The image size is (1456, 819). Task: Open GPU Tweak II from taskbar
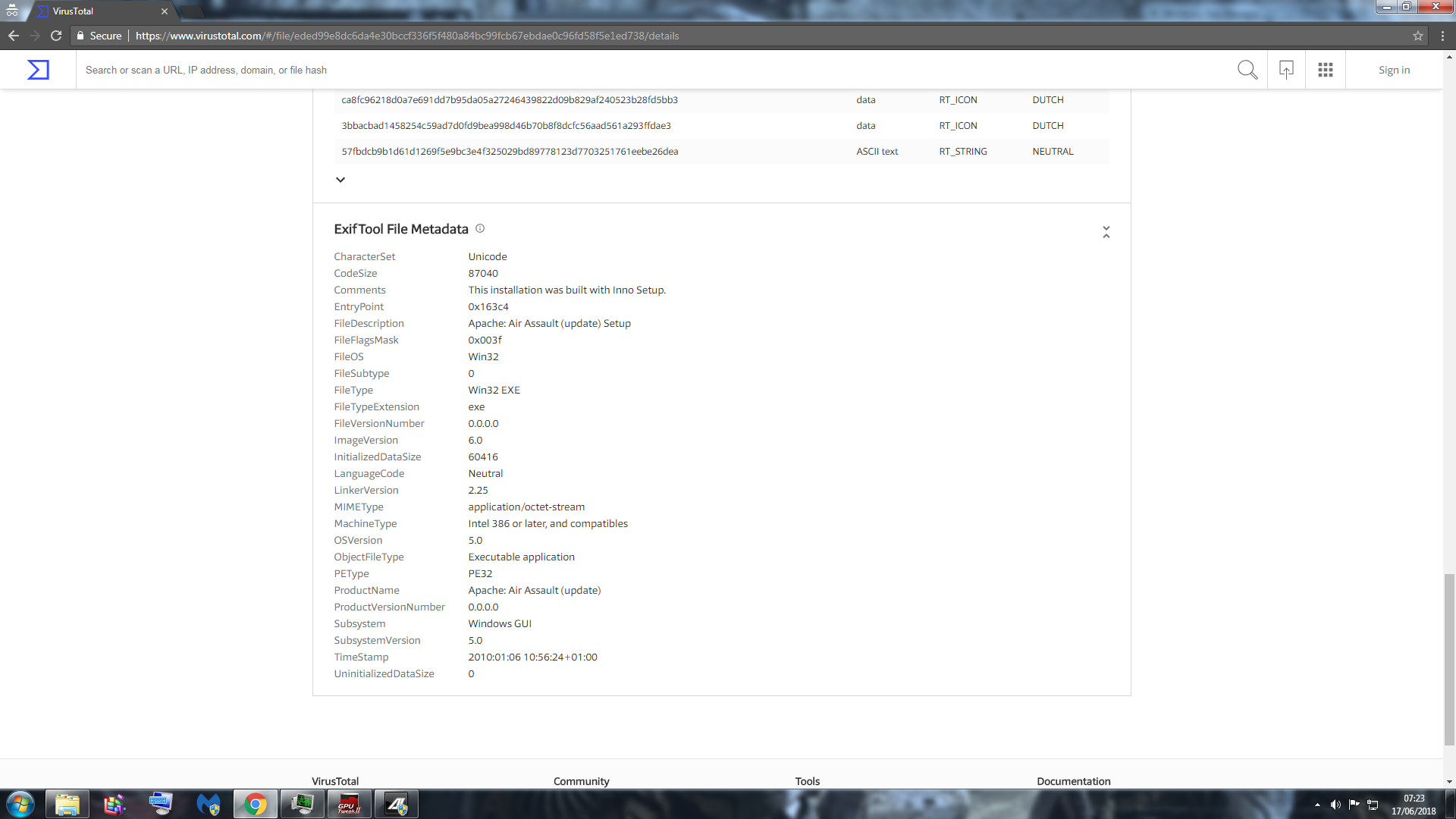(x=350, y=804)
